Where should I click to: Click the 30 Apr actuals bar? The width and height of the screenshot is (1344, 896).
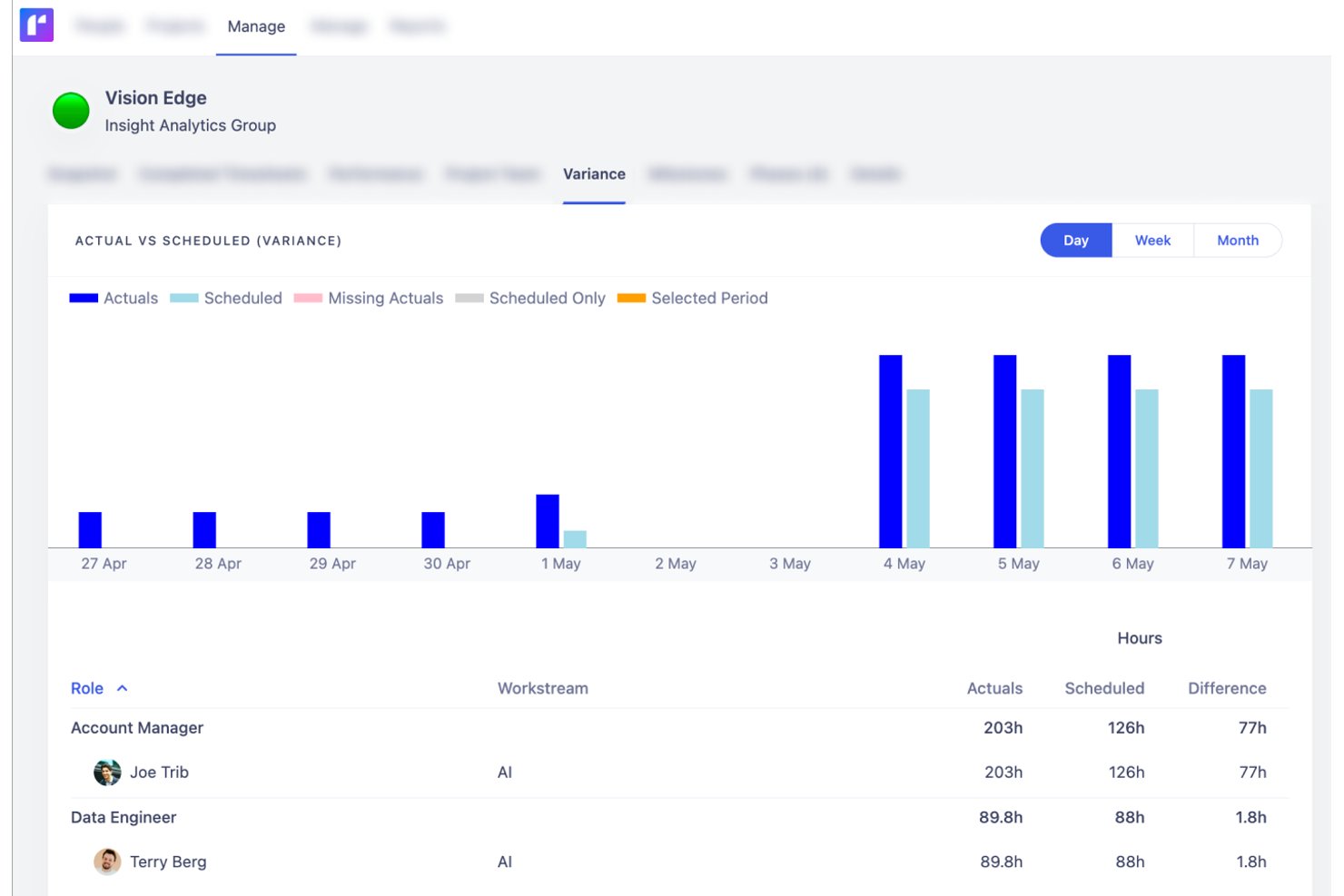433,530
